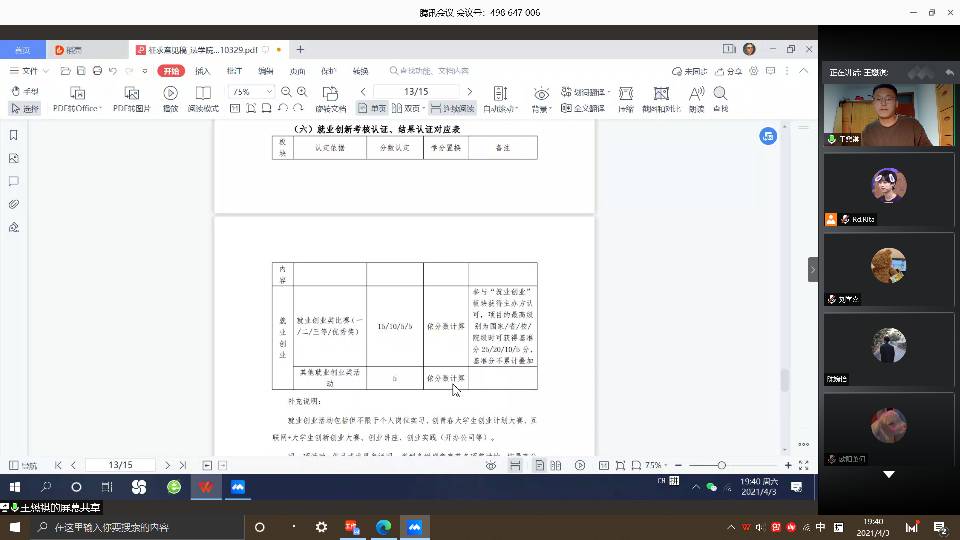The width and height of the screenshot is (960, 540).
Task: Adjust the zoom slider in status bar
Action: [x=721, y=466]
